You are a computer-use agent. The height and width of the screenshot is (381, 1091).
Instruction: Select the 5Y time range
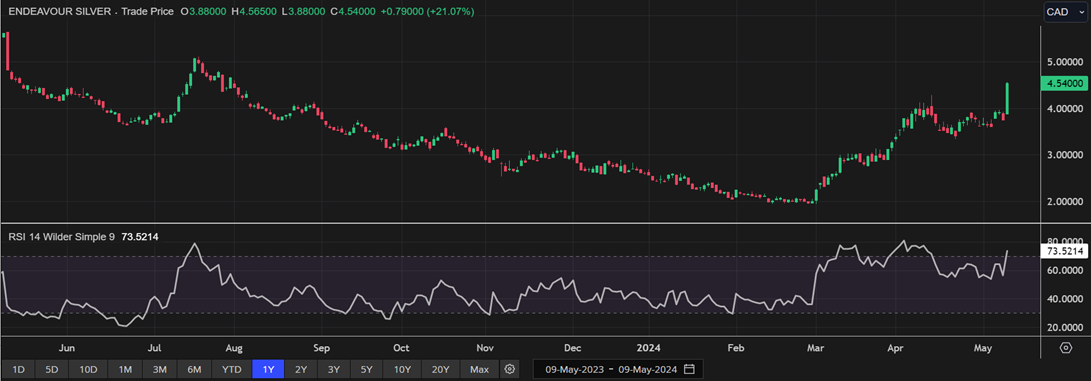[367, 369]
